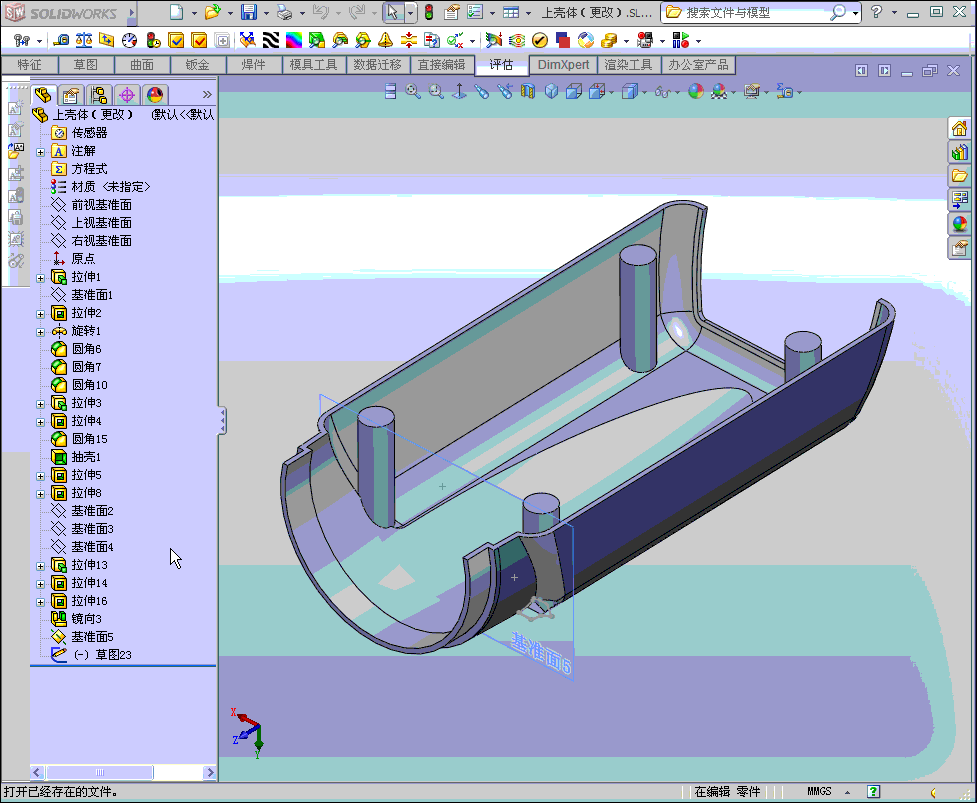The image size is (977, 803).
Task: Open Mass Properties scale icon
Action: [83, 40]
